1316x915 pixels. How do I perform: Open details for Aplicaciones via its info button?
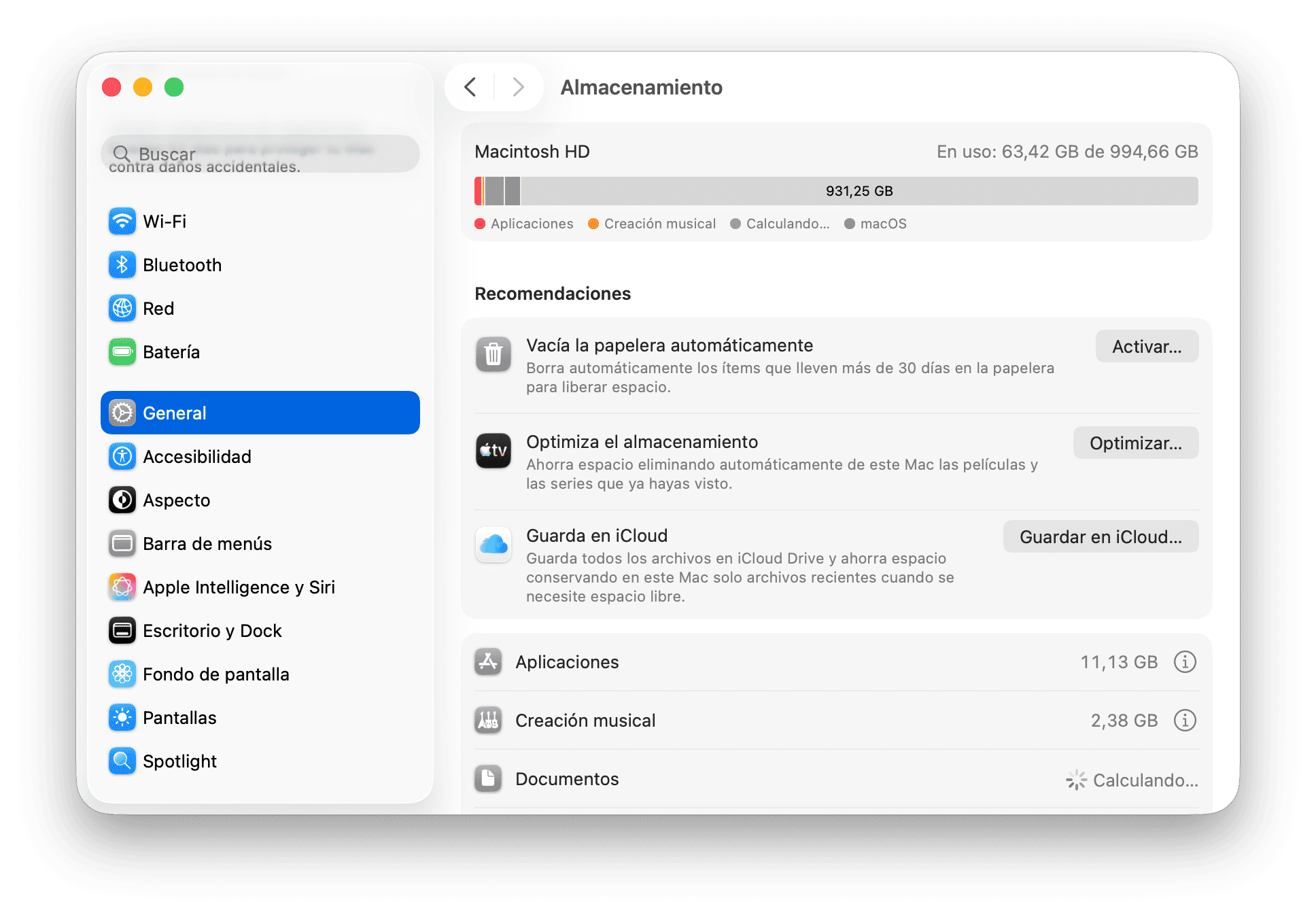(x=1185, y=661)
